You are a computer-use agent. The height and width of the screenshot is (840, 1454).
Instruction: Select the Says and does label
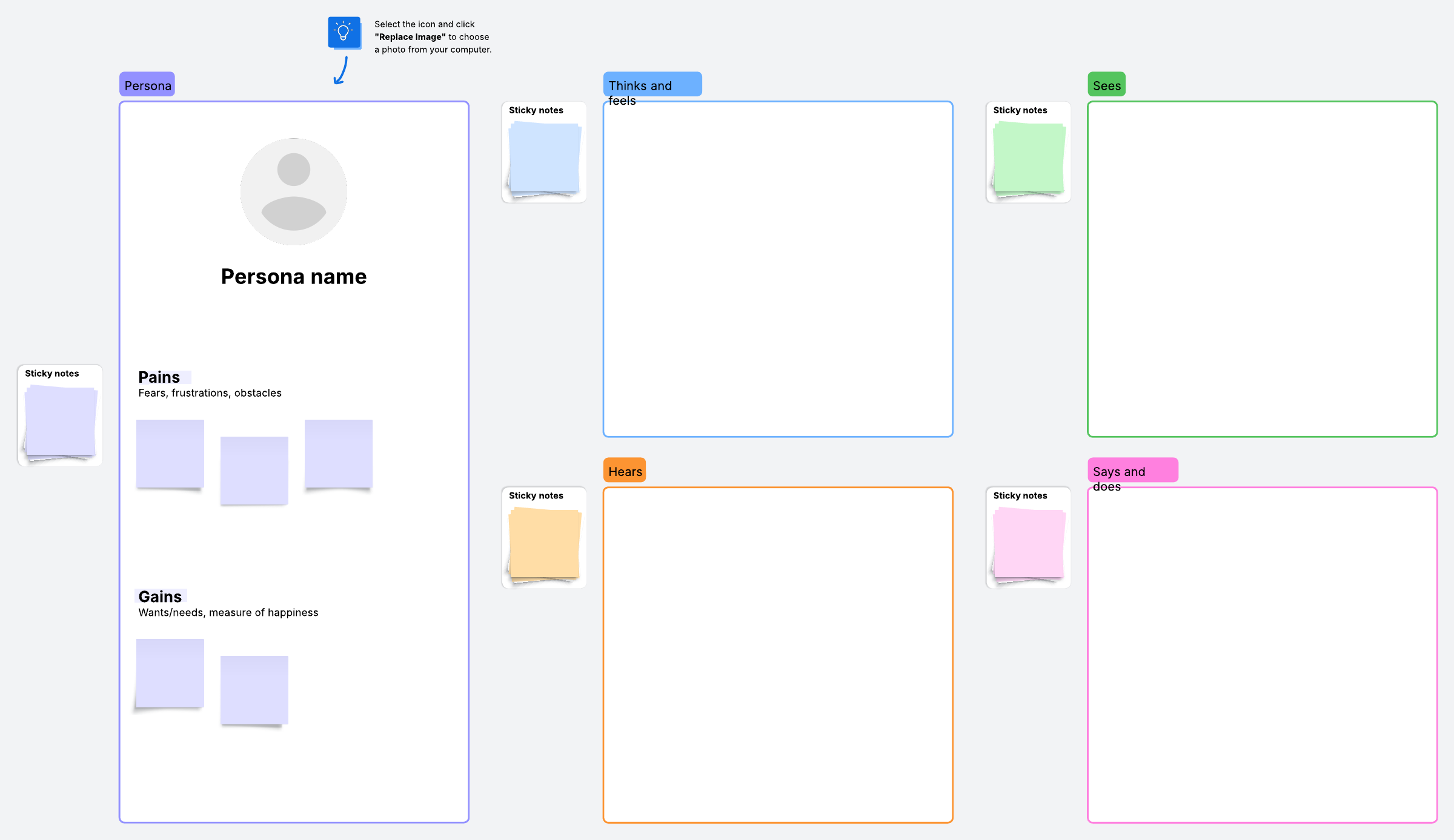(x=1132, y=471)
